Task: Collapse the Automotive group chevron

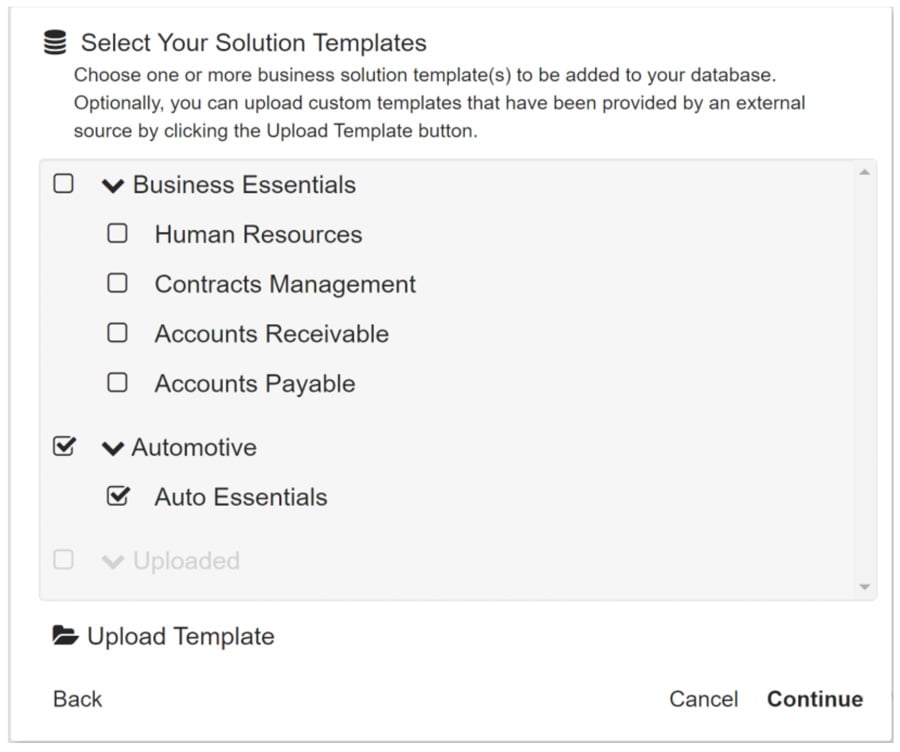Action: coord(112,448)
